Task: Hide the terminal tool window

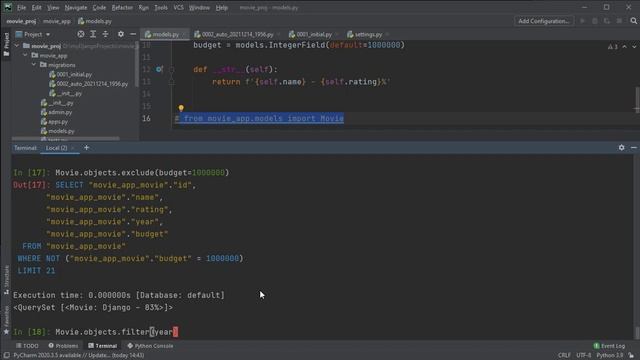Action: click(x=633, y=147)
